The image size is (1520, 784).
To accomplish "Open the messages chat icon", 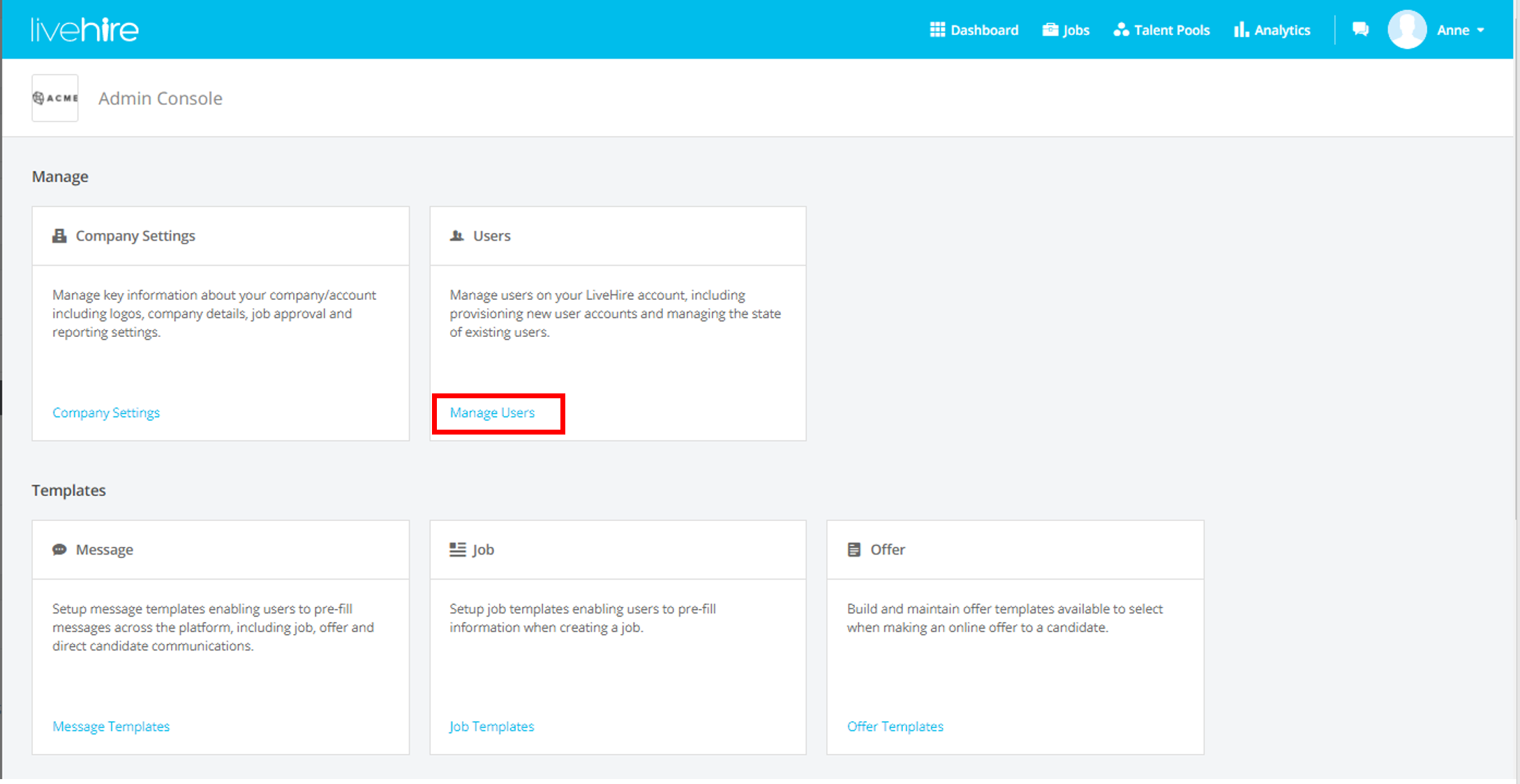I will 1359,29.
